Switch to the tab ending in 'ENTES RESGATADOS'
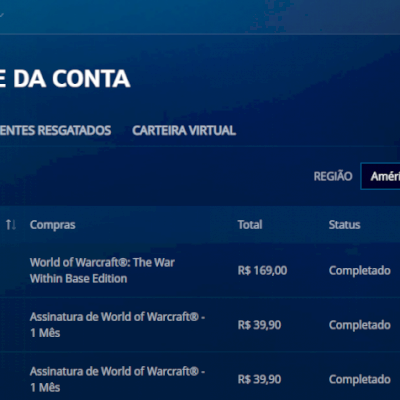The image size is (400, 400). (x=55, y=130)
